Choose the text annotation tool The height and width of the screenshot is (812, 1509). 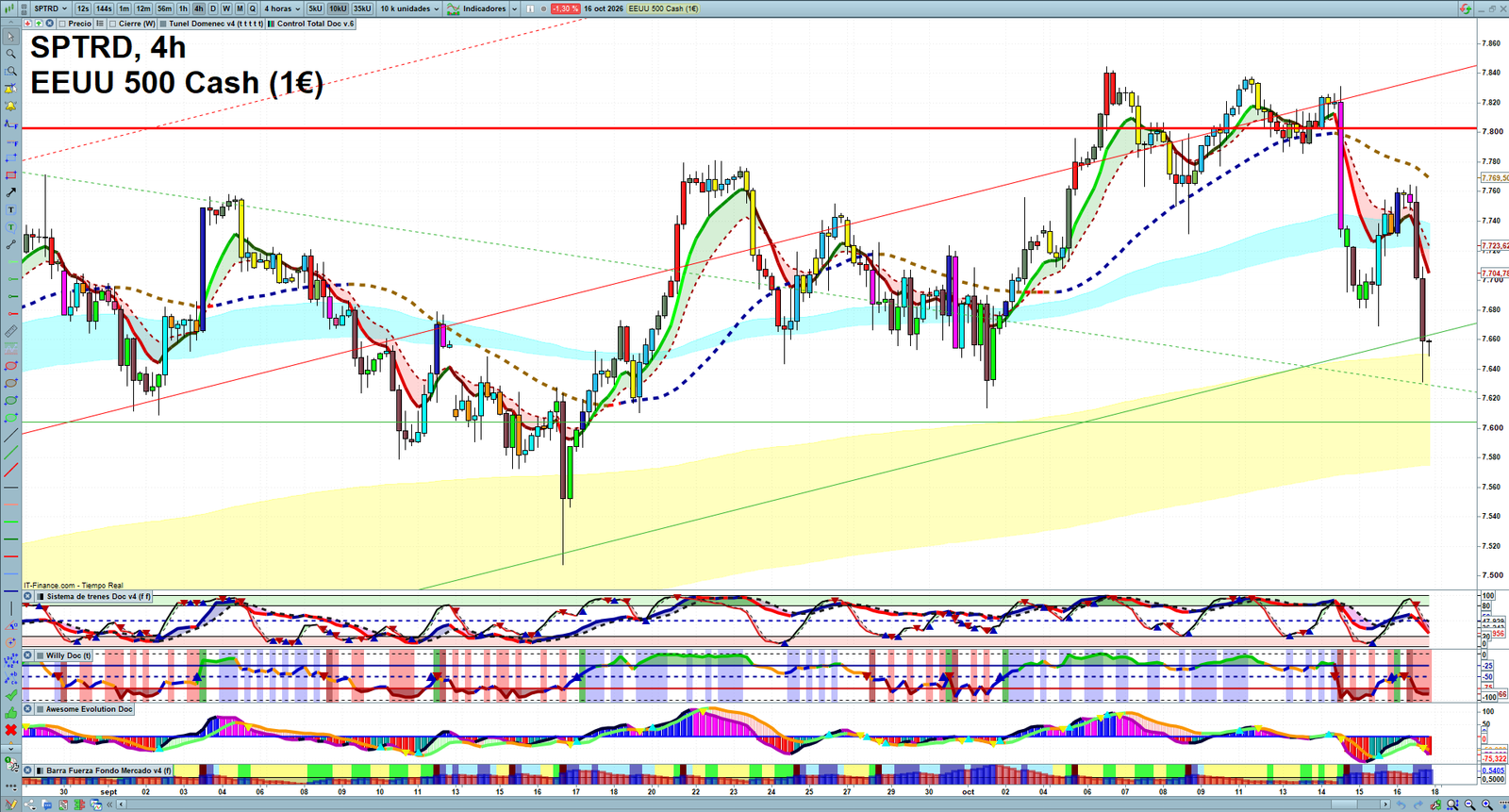(11, 209)
